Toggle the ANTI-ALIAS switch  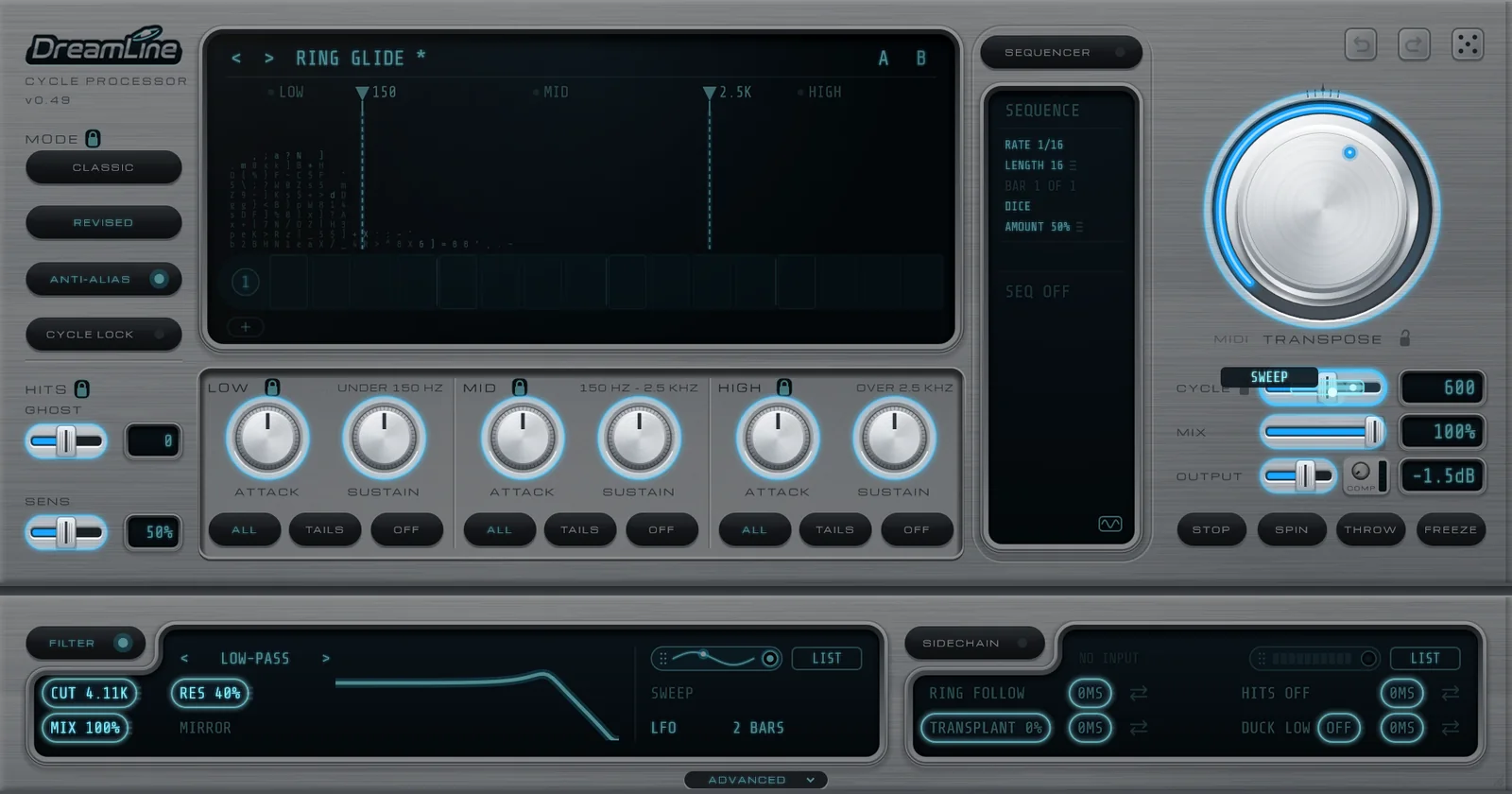(x=103, y=279)
